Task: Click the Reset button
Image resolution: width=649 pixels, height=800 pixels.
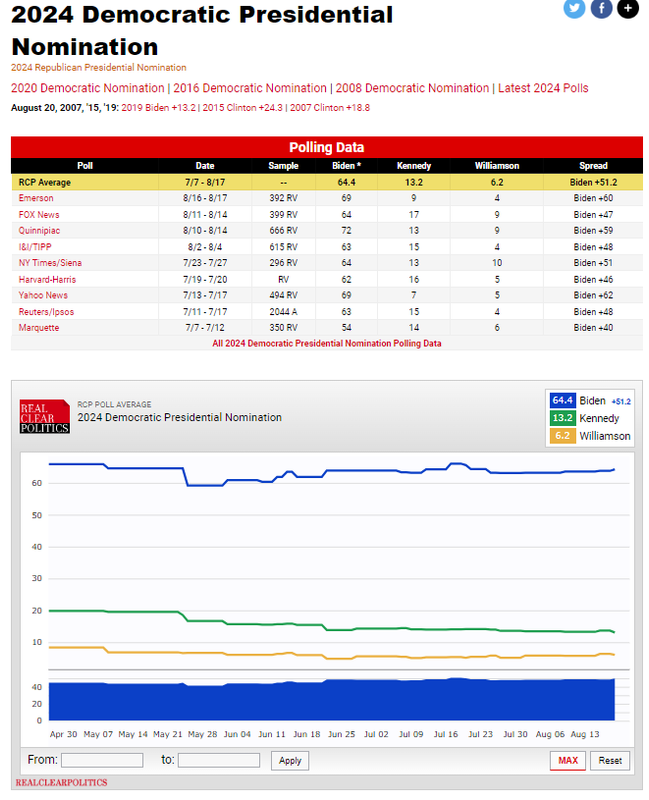Action: [610, 761]
